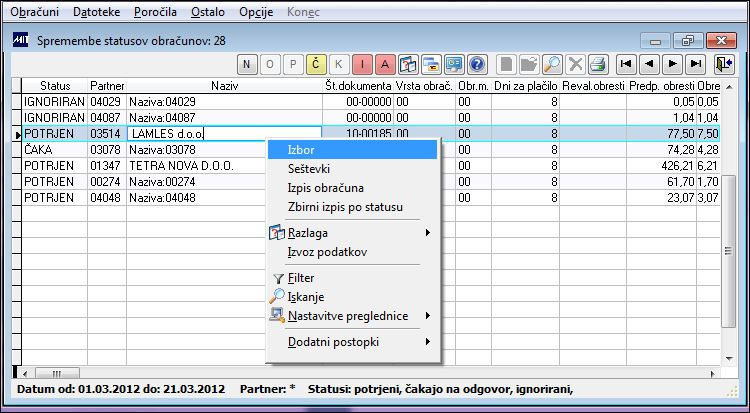Screen dimensions: 750x413
Task: Click the monitor settings toolbar icon
Action: coord(454,64)
